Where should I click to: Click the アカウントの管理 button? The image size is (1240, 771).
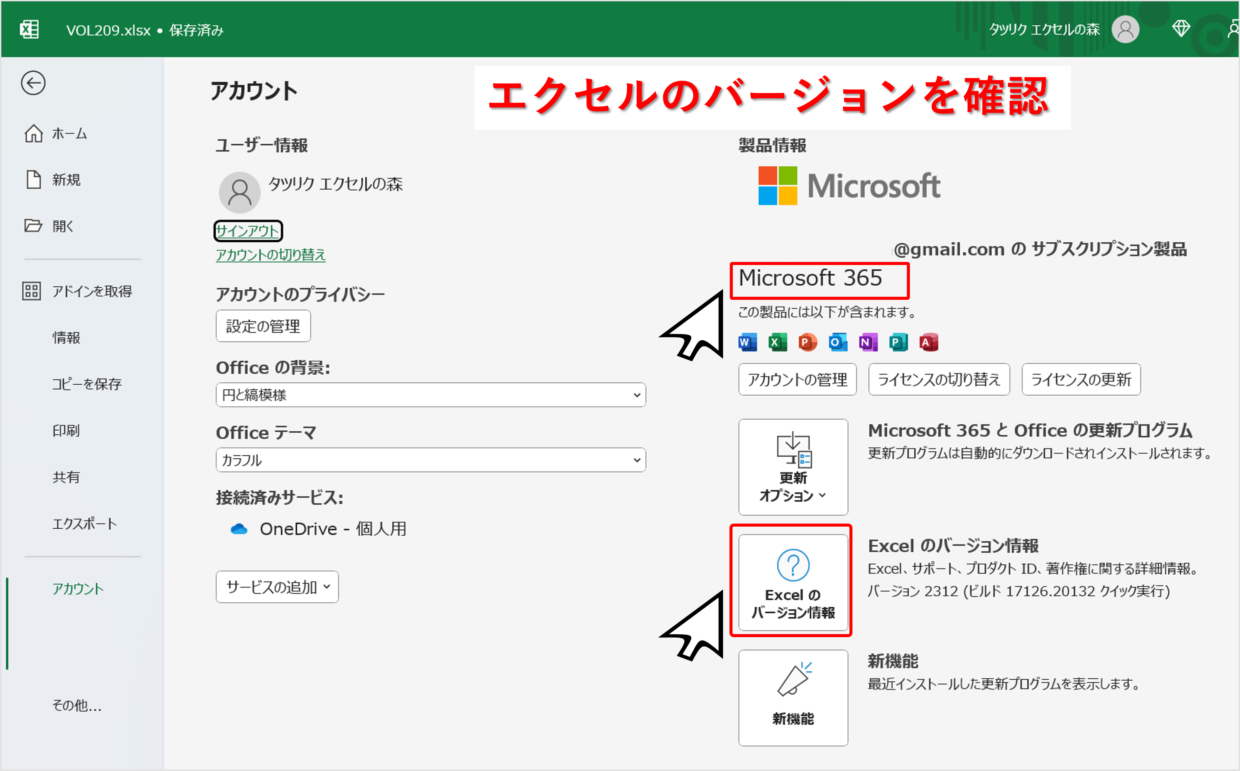click(x=798, y=380)
